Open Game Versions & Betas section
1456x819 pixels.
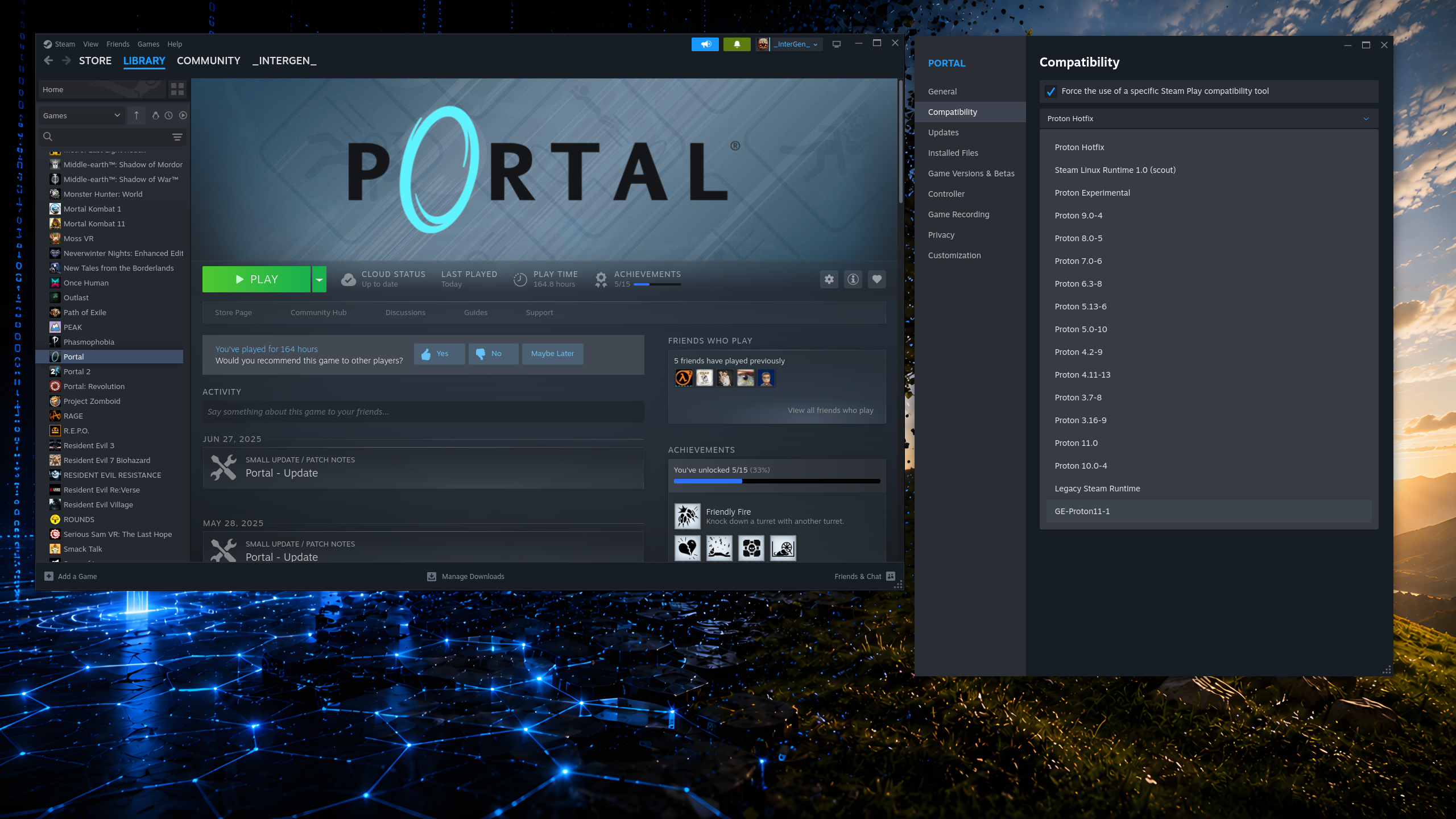[x=970, y=173]
